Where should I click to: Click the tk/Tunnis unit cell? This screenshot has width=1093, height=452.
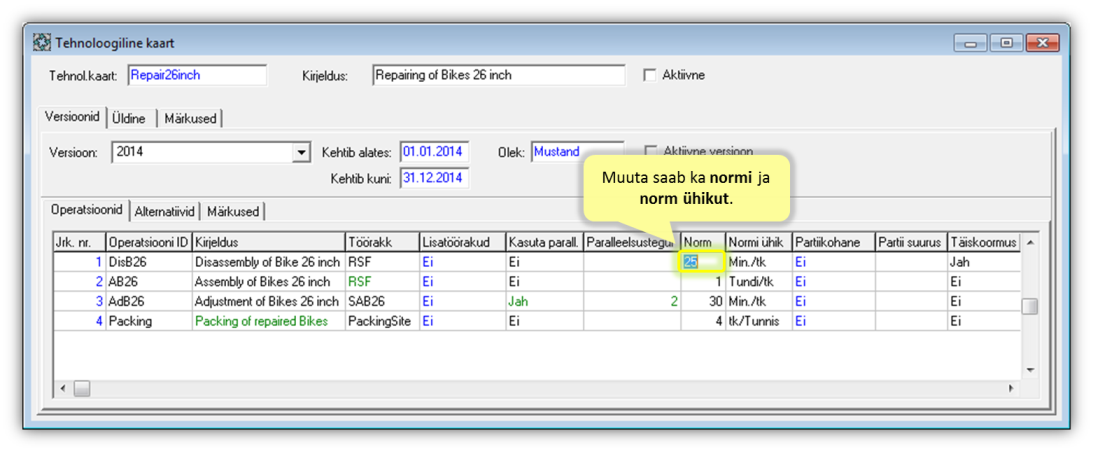click(758, 322)
